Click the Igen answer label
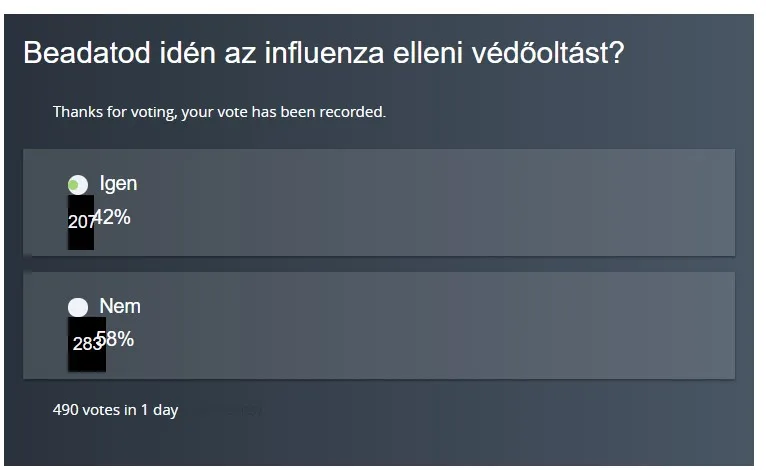Viewport: 766px width, 470px height. tap(118, 184)
